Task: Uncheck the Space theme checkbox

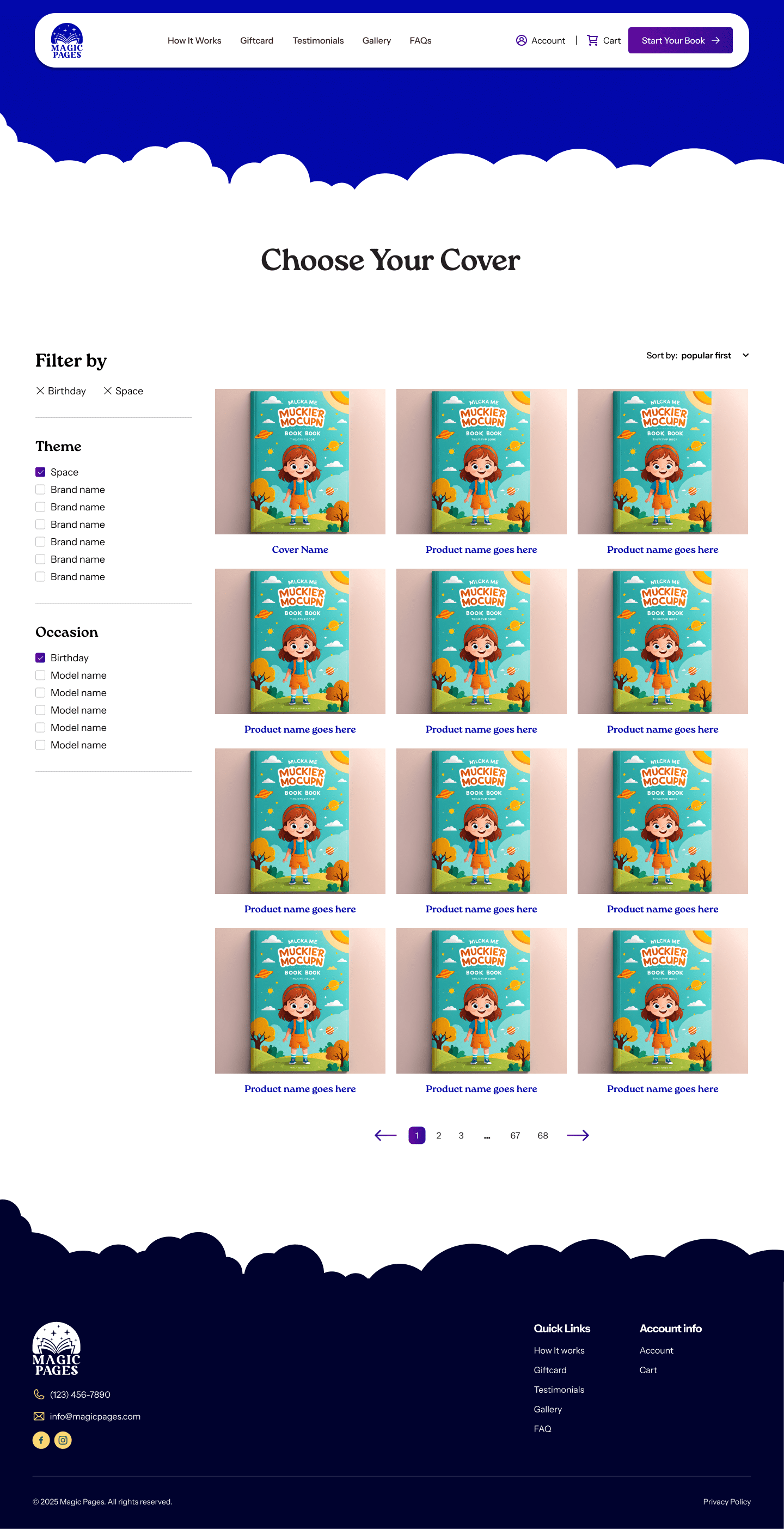Action: click(x=40, y=472)
